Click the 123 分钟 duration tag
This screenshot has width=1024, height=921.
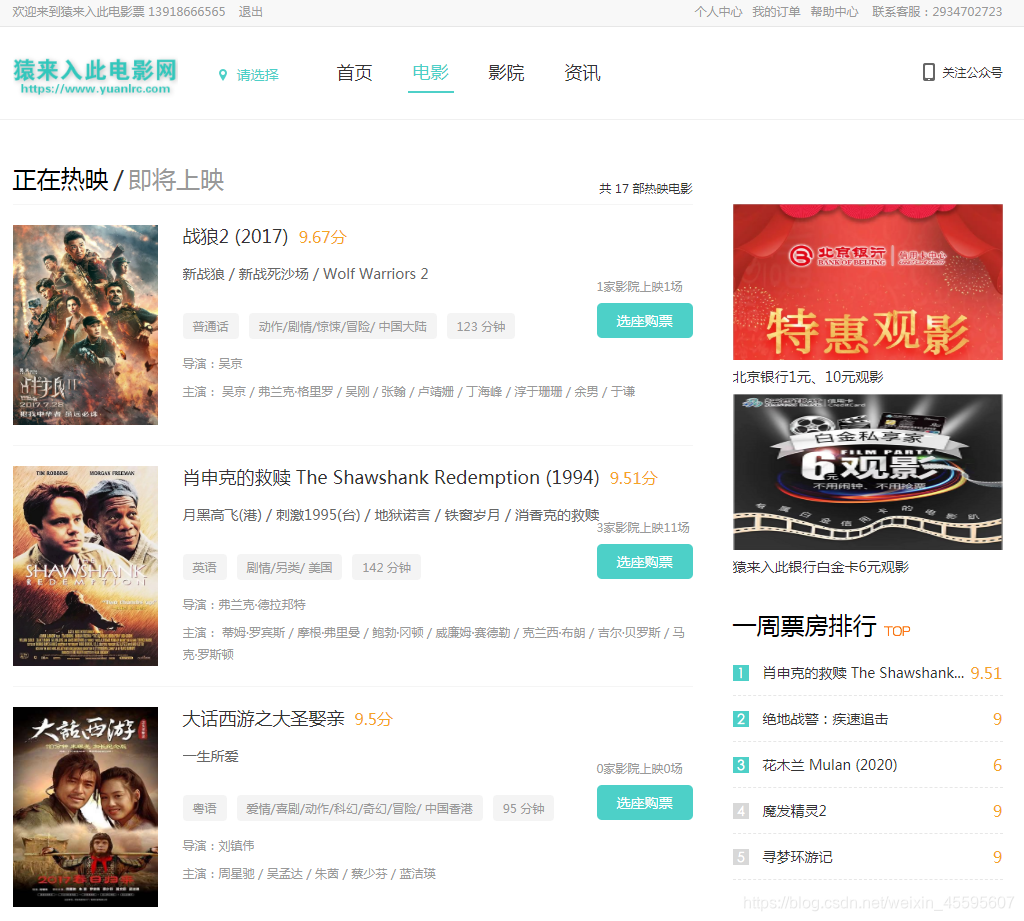tap(481, 327)
